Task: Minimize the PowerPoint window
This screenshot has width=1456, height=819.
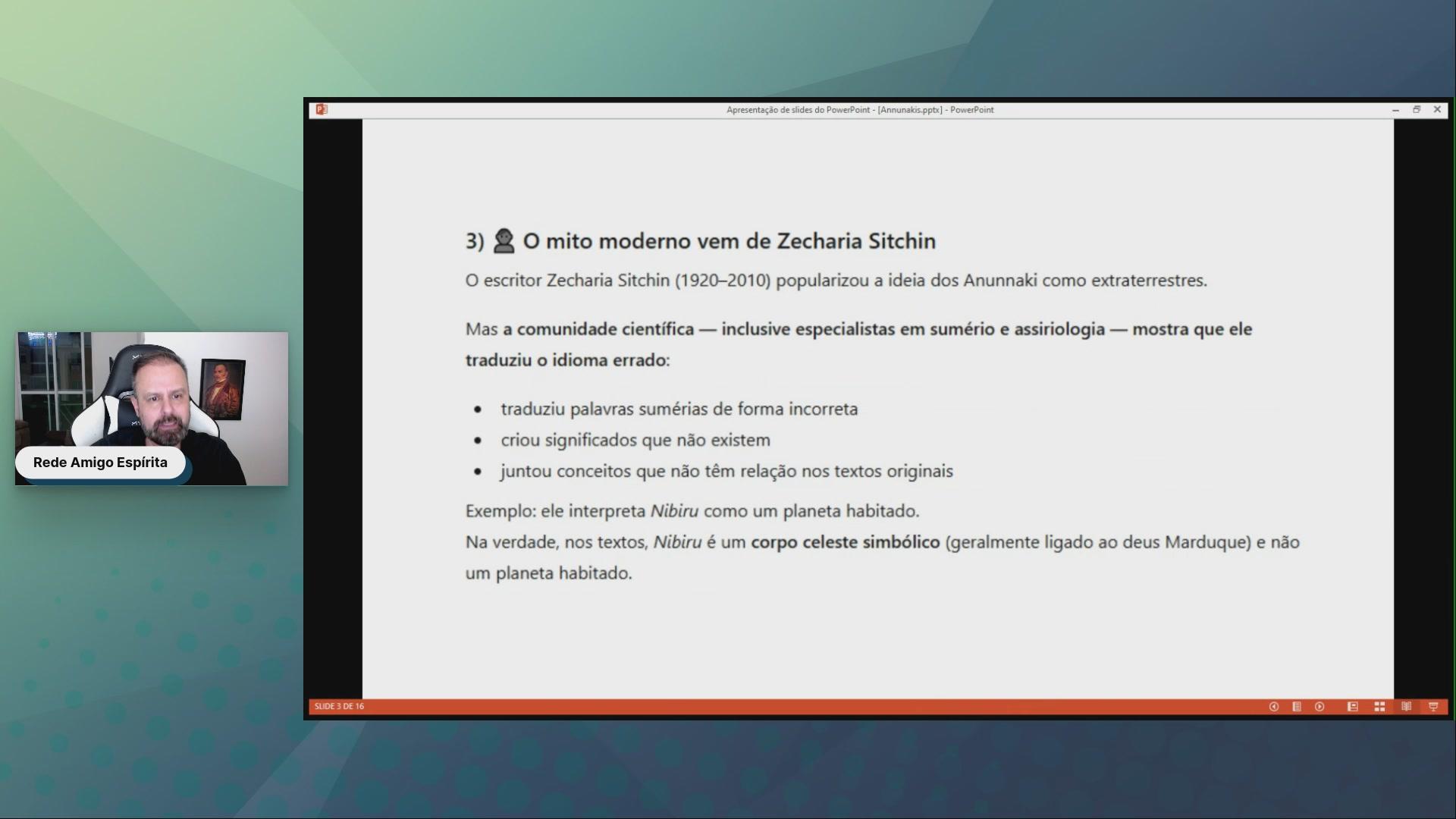Action: (x=1395, y=110)
